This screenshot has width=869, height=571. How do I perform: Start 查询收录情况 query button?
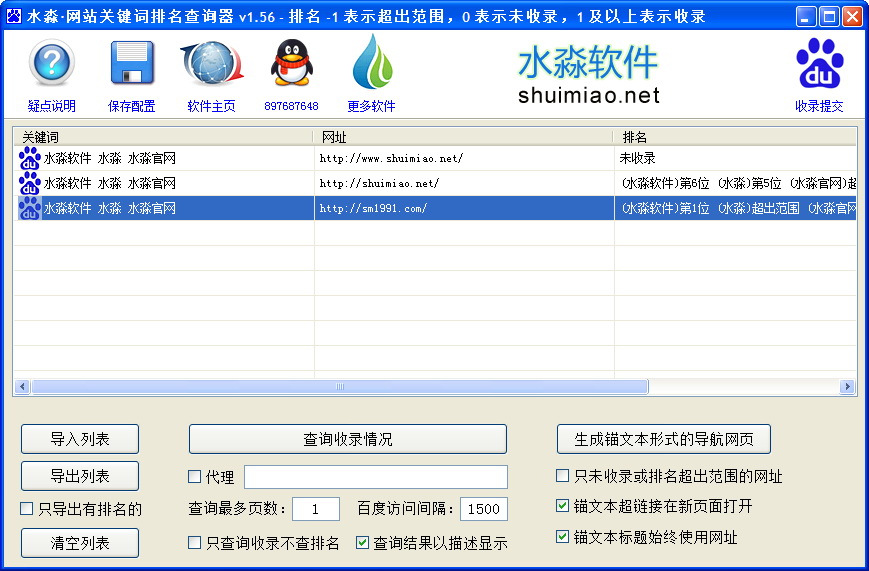(x=348, y=439)
